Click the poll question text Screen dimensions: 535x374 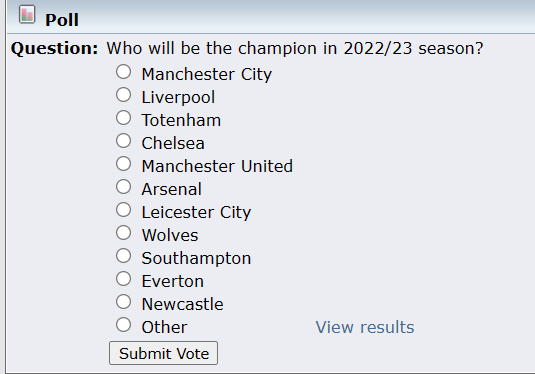[x=295, y=48]
